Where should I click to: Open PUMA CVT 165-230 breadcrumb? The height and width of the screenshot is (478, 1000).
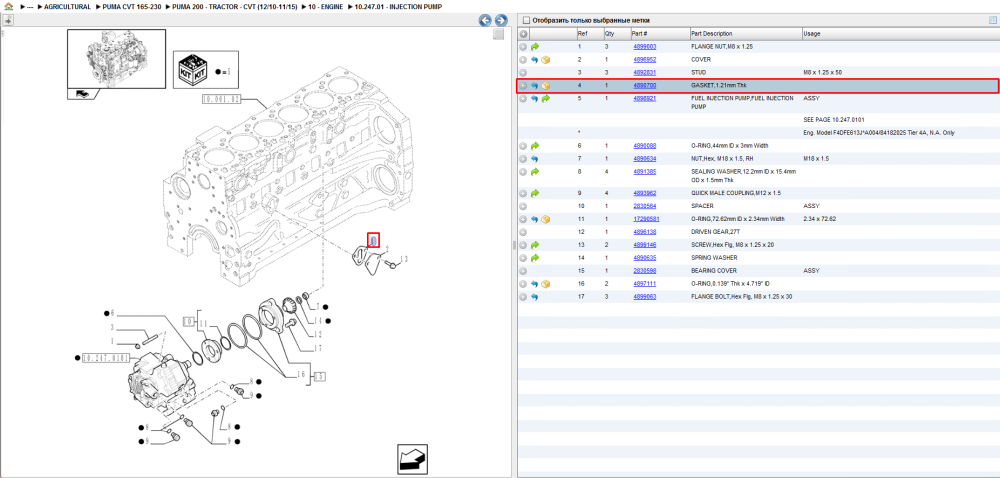click(x=131, y=6)
